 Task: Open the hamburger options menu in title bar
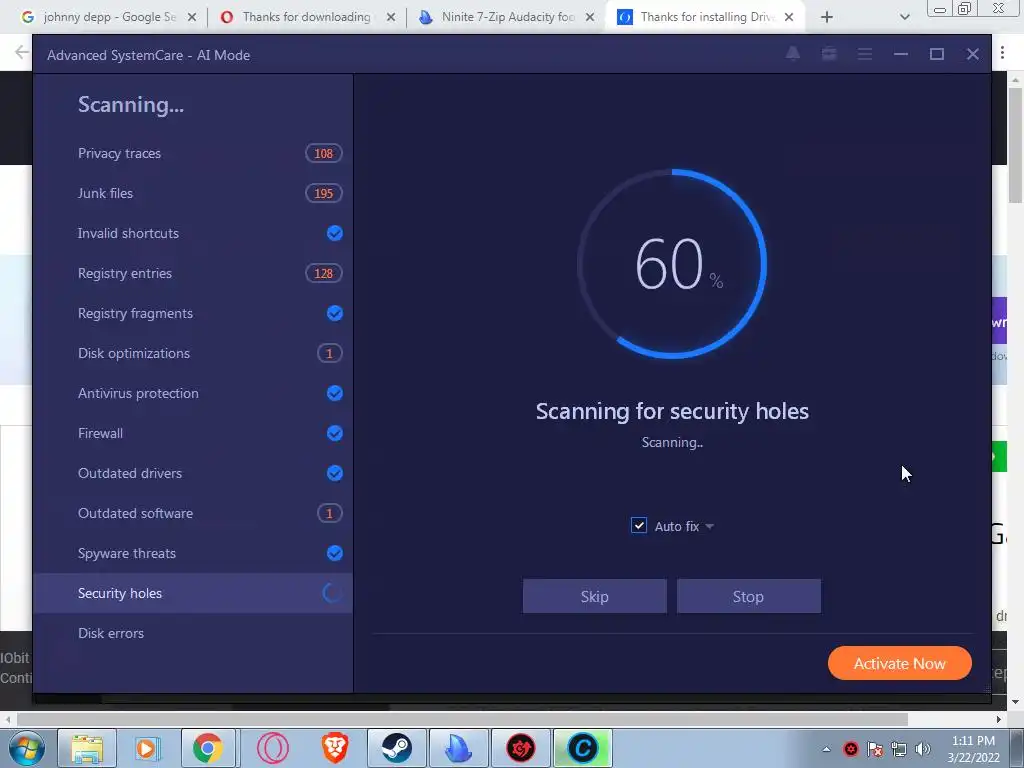[865, 54]
